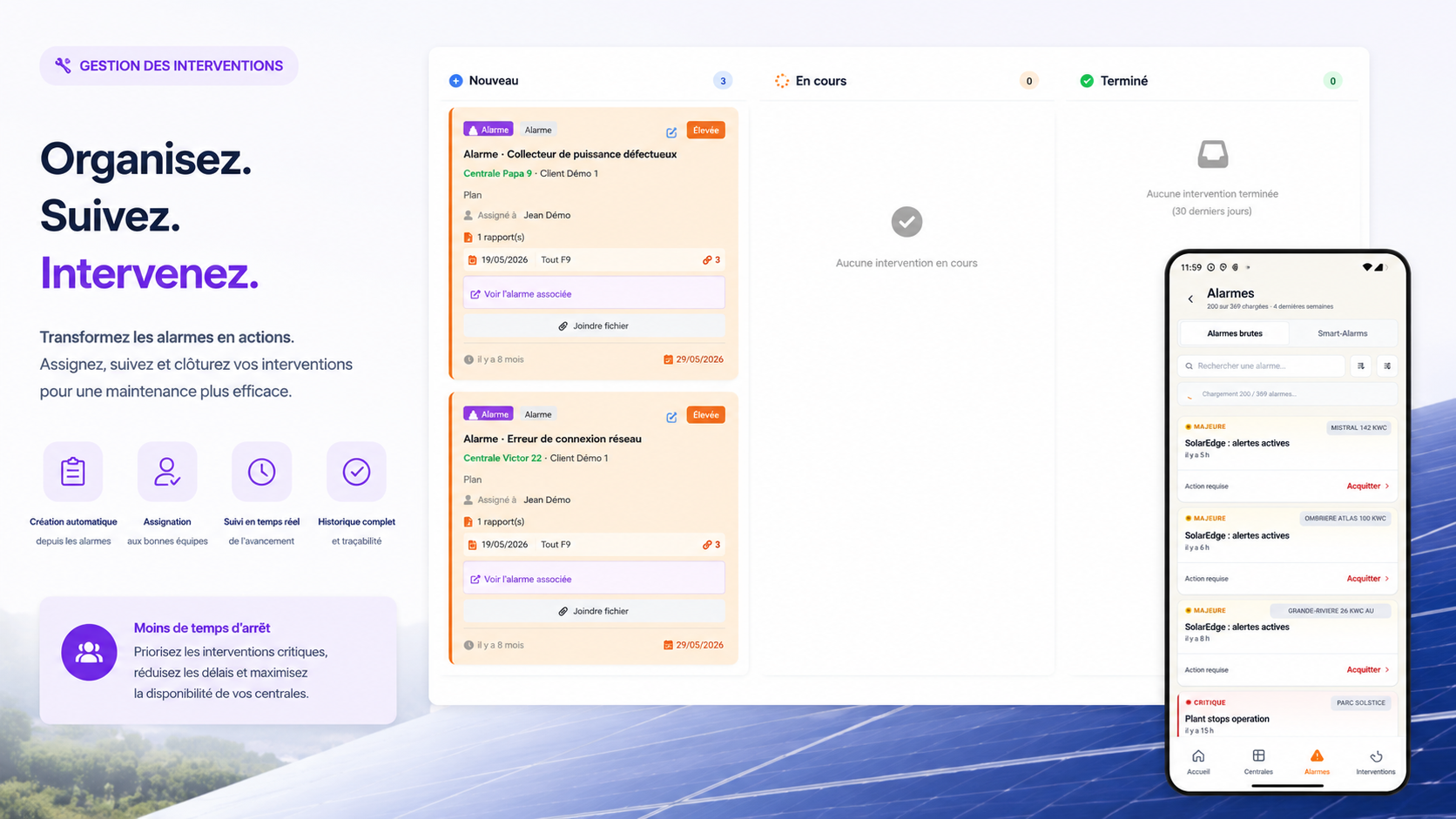Tap Acquitter on the GRANDE-RIVIERE 26 KWC alarm
The height and width of the screenshot is (819, 1456).
click(x=1367, y=669)
